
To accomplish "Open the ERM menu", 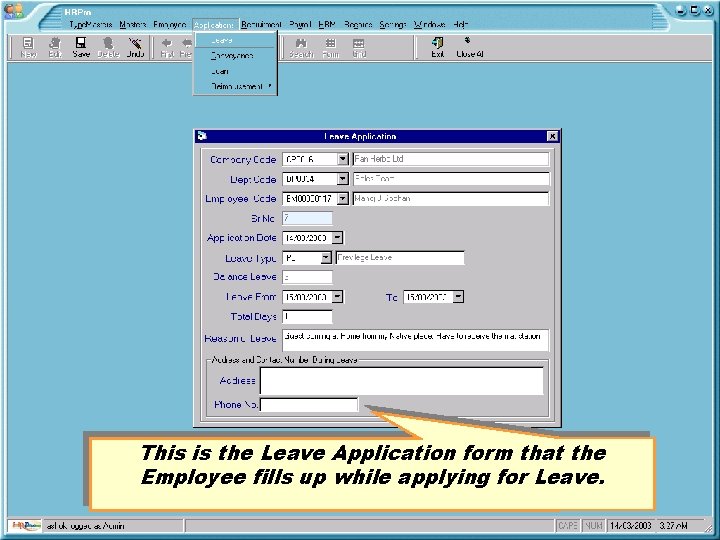I will point(326,25).
